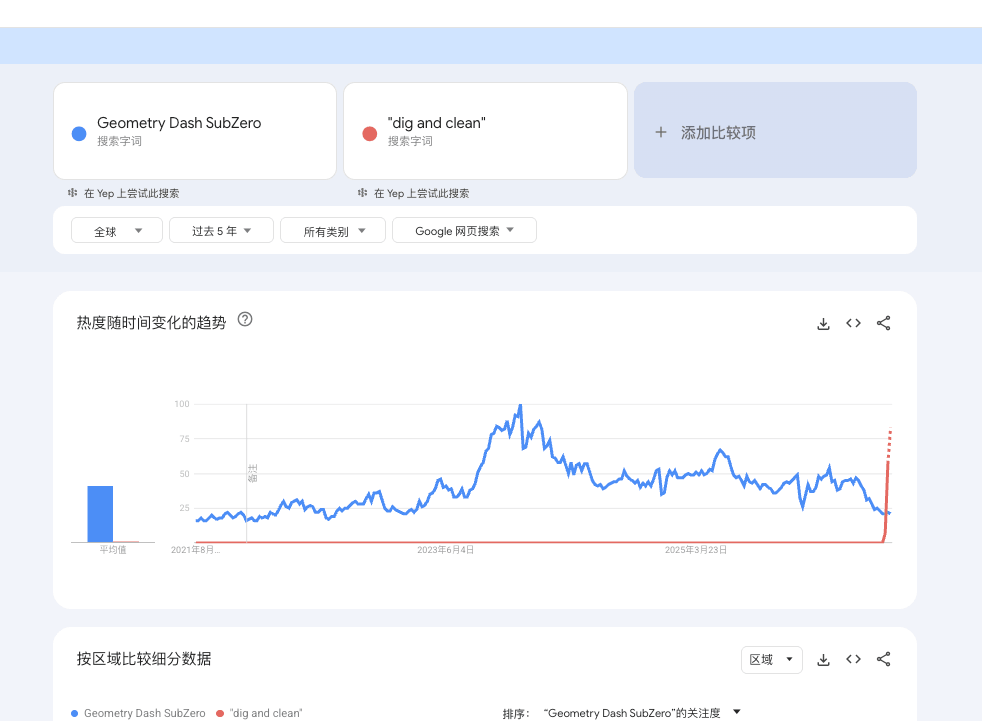The image size is (982, 721).
Task: Click the red spike at chart's right end
Action: pos(887,485)
